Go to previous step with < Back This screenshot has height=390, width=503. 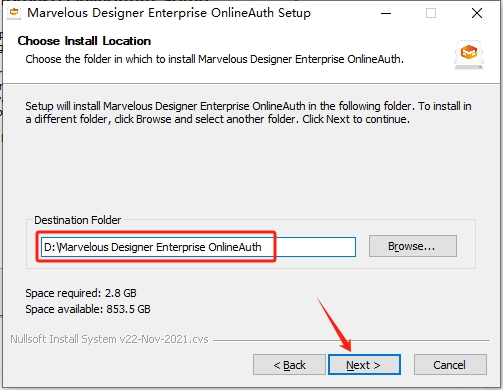(289, 365)
